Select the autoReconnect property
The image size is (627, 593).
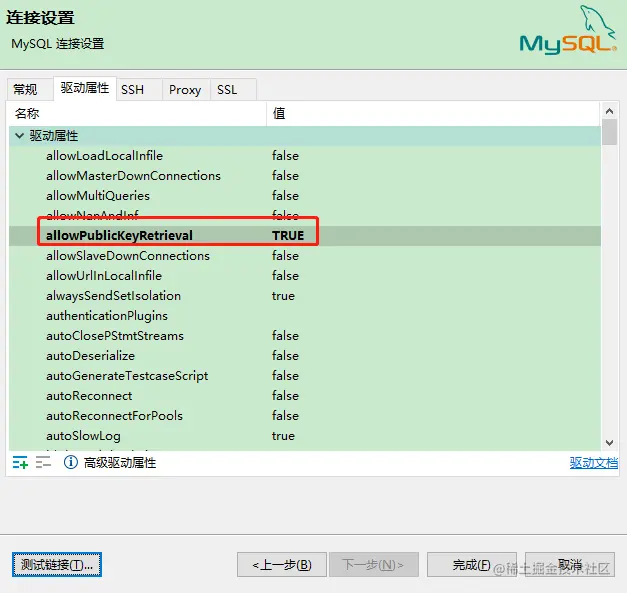[89, 396]
